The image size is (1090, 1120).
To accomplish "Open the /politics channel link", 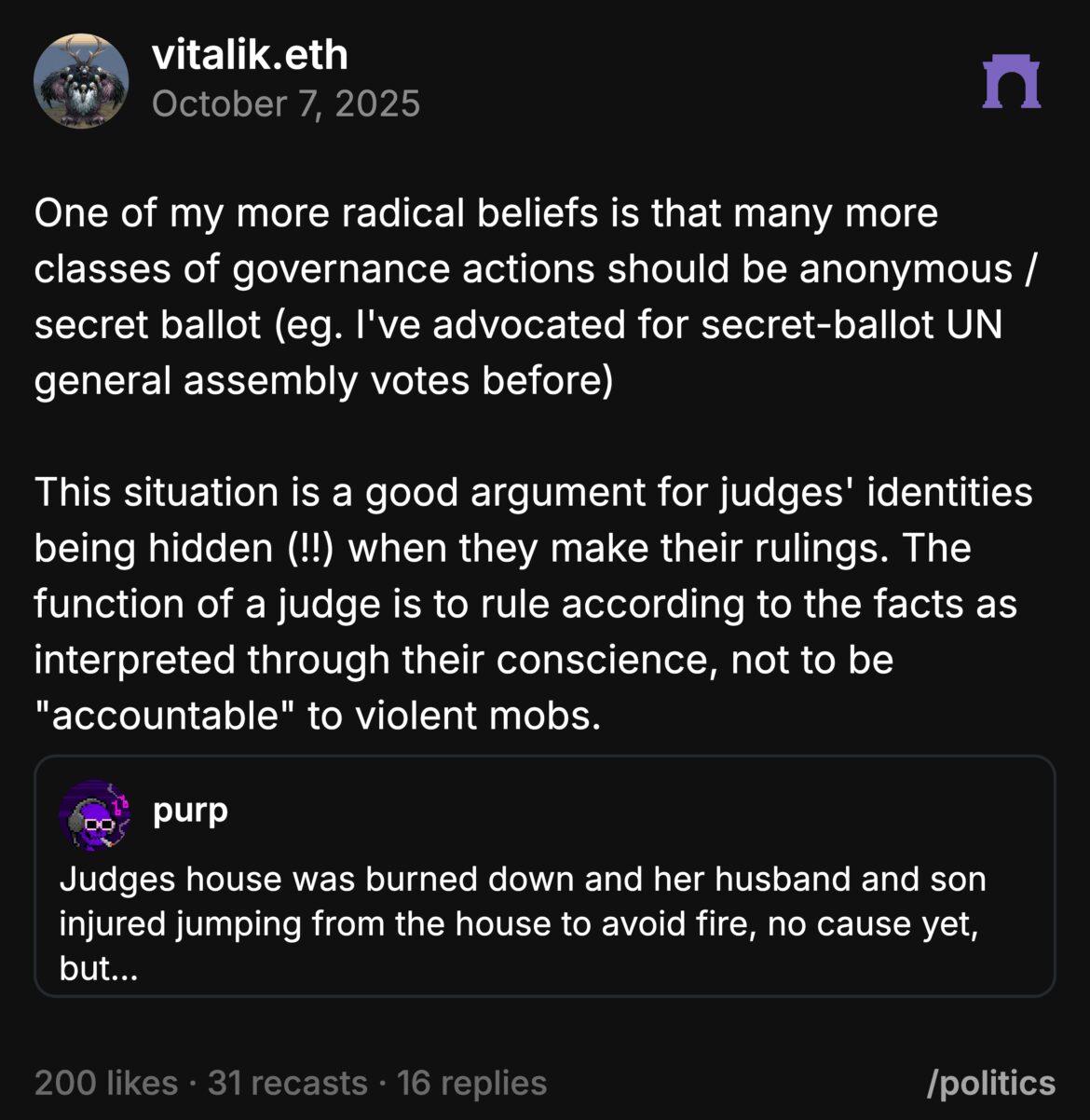I will pyautogui.click(x=991, y=1083).
